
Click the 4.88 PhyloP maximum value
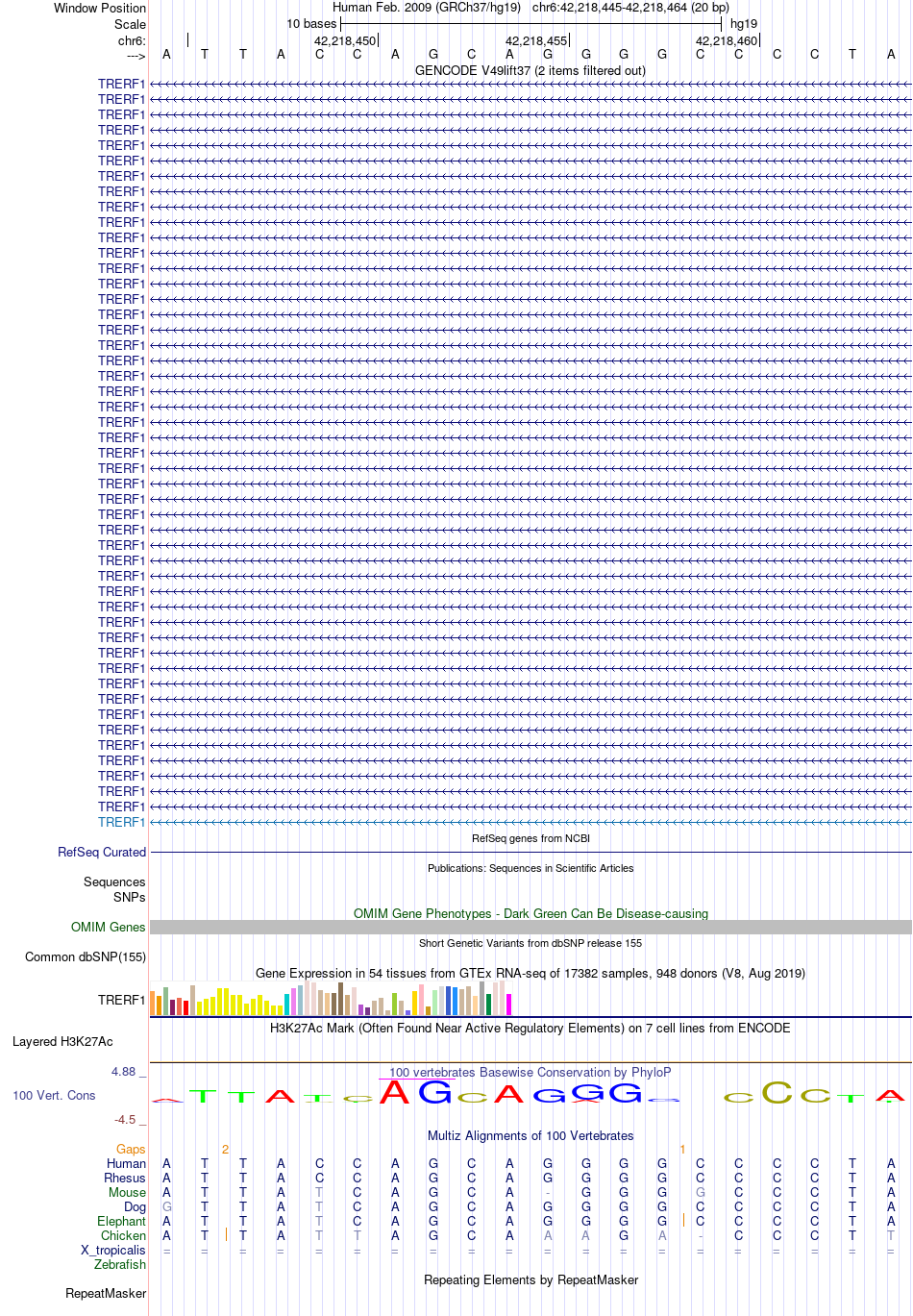tap(124, 1071)
